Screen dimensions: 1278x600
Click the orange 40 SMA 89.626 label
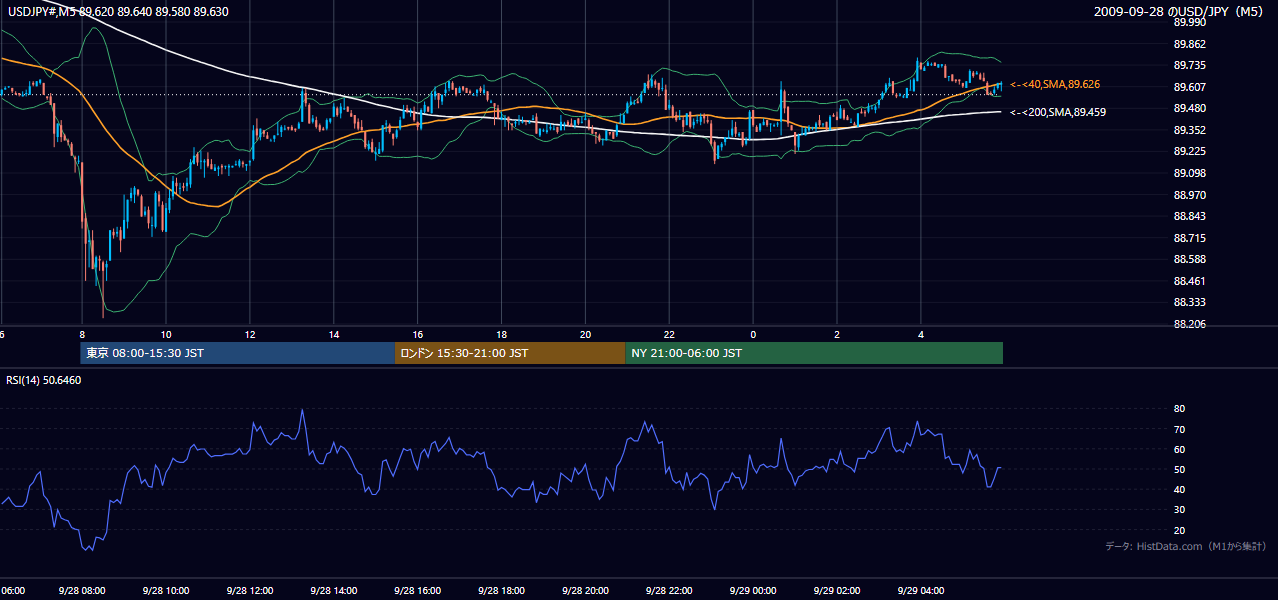[1055, 85]
